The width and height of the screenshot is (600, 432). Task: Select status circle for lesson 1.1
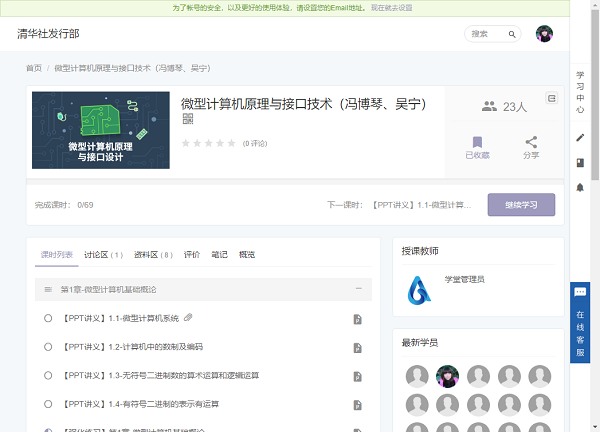pos(48,318)
